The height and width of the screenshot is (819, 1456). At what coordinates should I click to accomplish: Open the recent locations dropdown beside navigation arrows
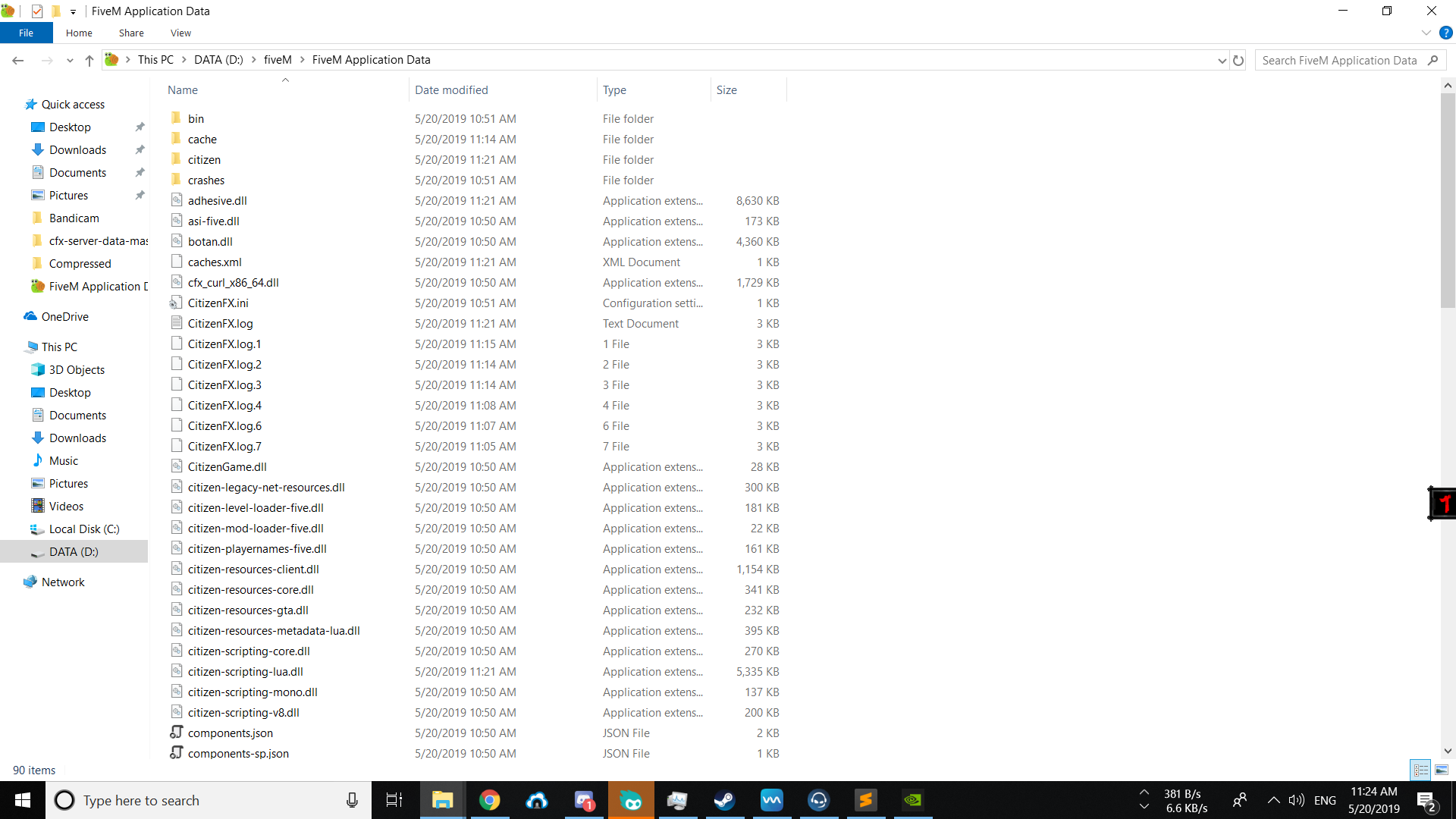point(70,60)
